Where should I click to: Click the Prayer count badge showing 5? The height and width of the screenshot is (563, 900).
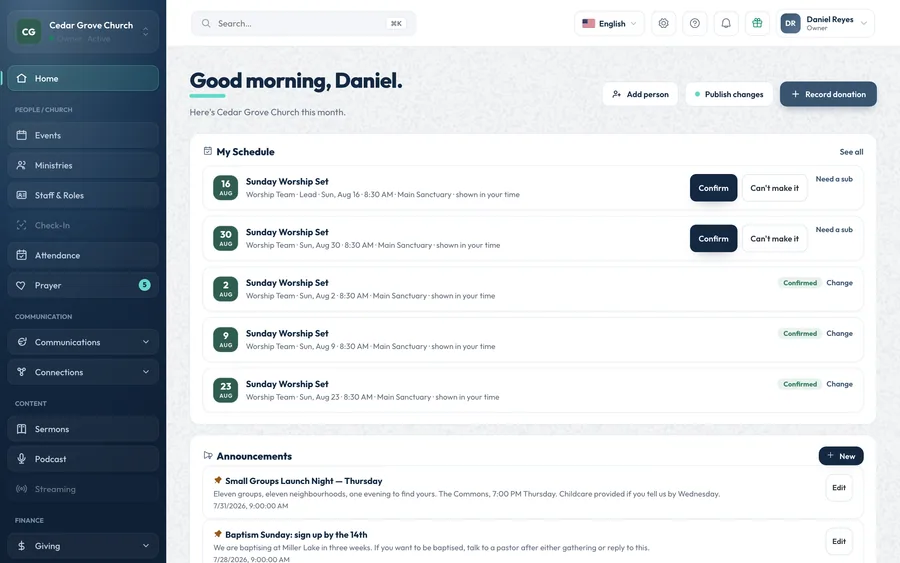tap(145, 285)
